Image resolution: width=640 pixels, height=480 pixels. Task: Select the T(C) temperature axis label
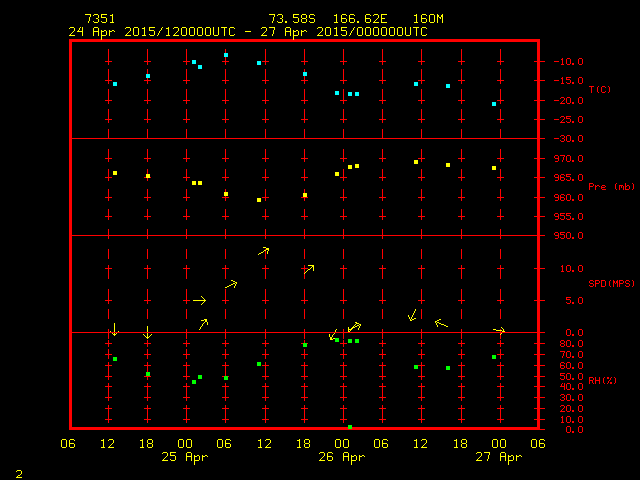coord(599,90)
